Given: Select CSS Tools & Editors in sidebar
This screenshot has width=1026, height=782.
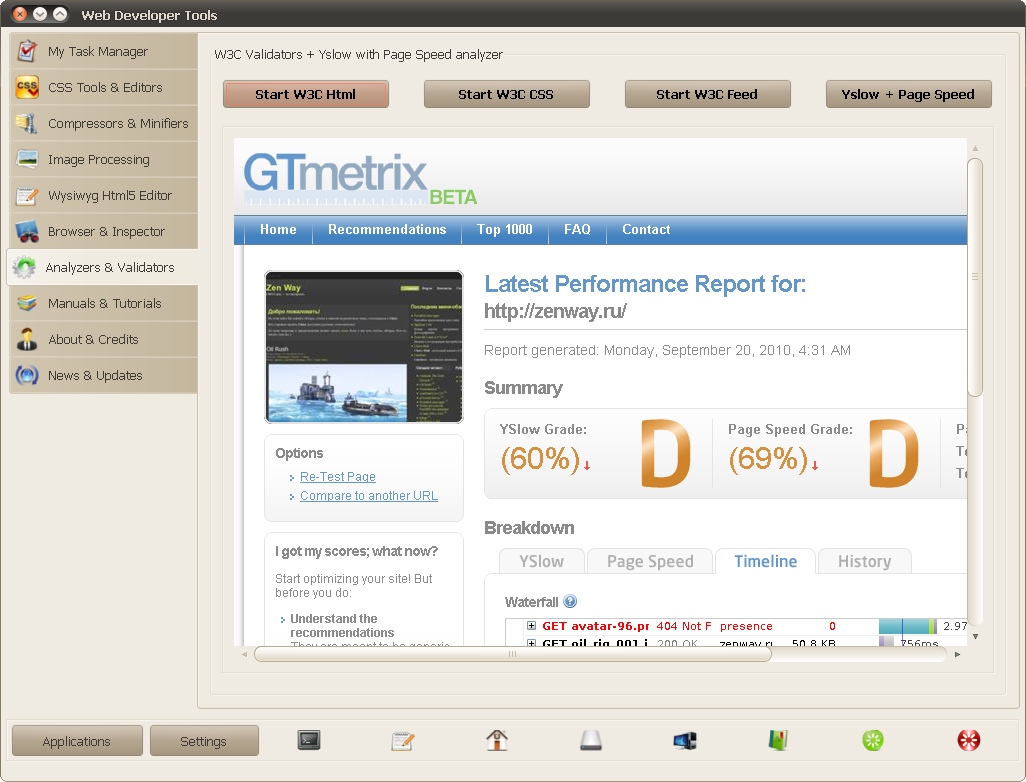Looking at the screenshot, I should tap(103, 87).
